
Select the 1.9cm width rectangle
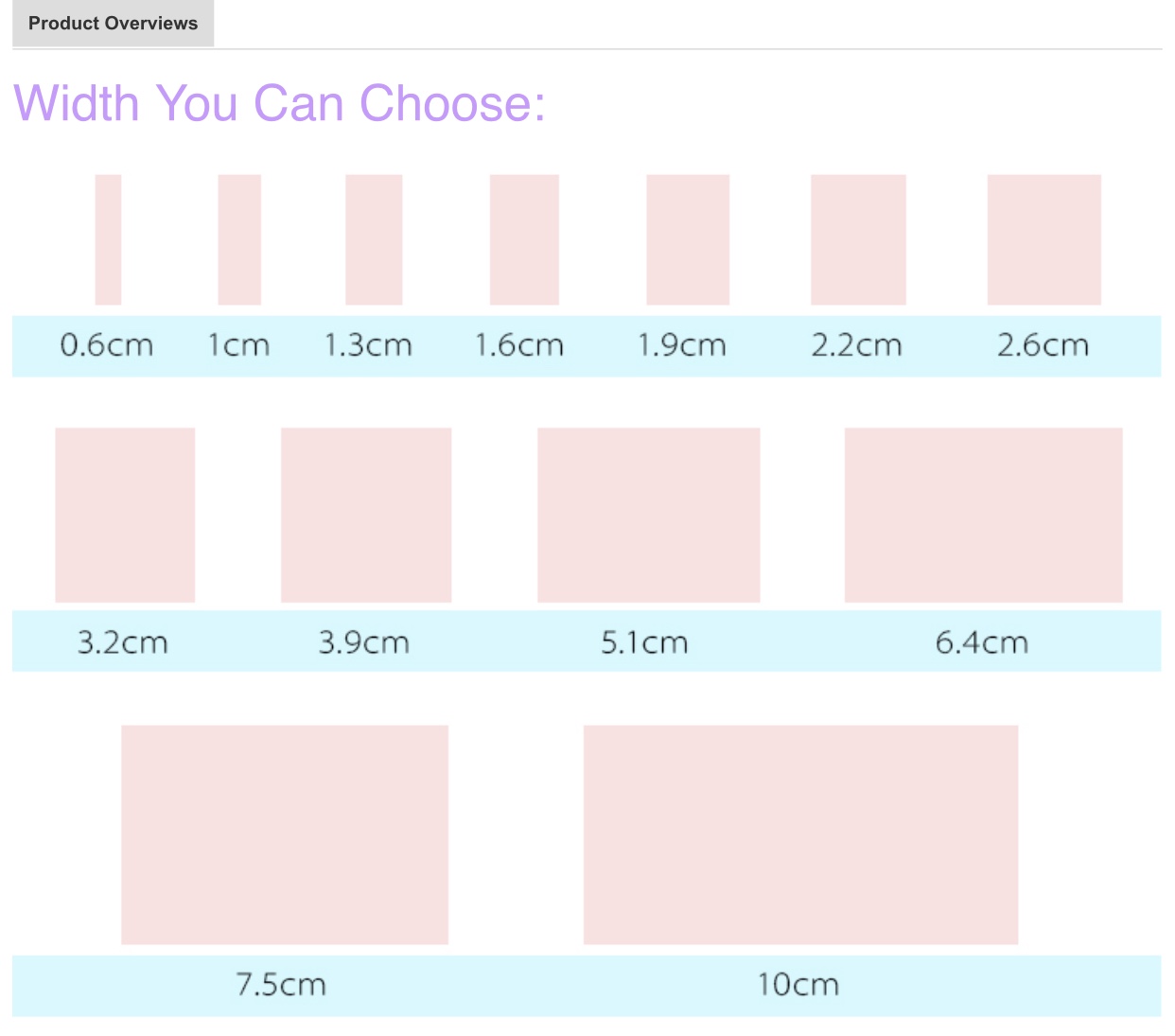(x=688, y=239)
